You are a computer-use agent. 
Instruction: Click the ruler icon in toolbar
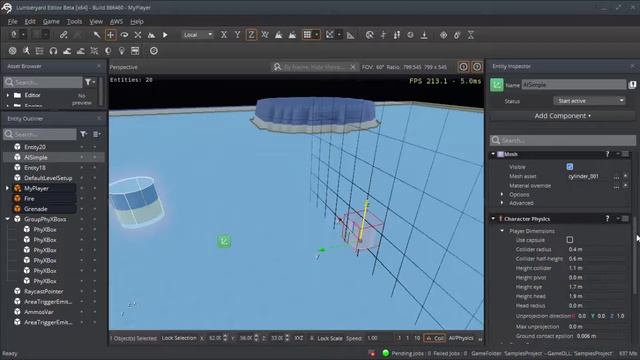[x=351, y=36]
